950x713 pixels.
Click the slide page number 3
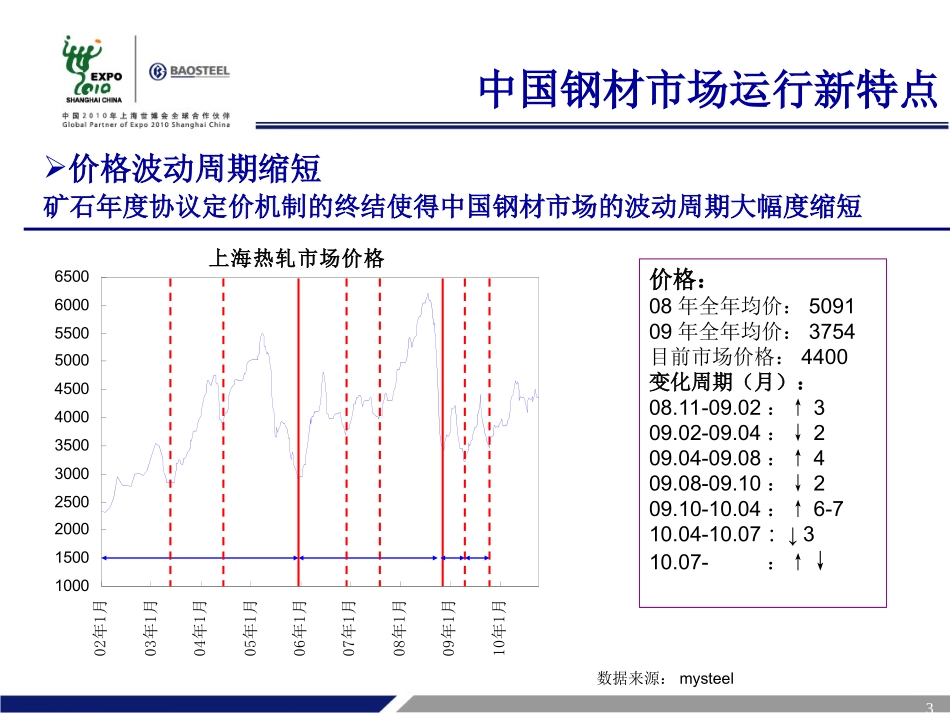tap(929, 706)
